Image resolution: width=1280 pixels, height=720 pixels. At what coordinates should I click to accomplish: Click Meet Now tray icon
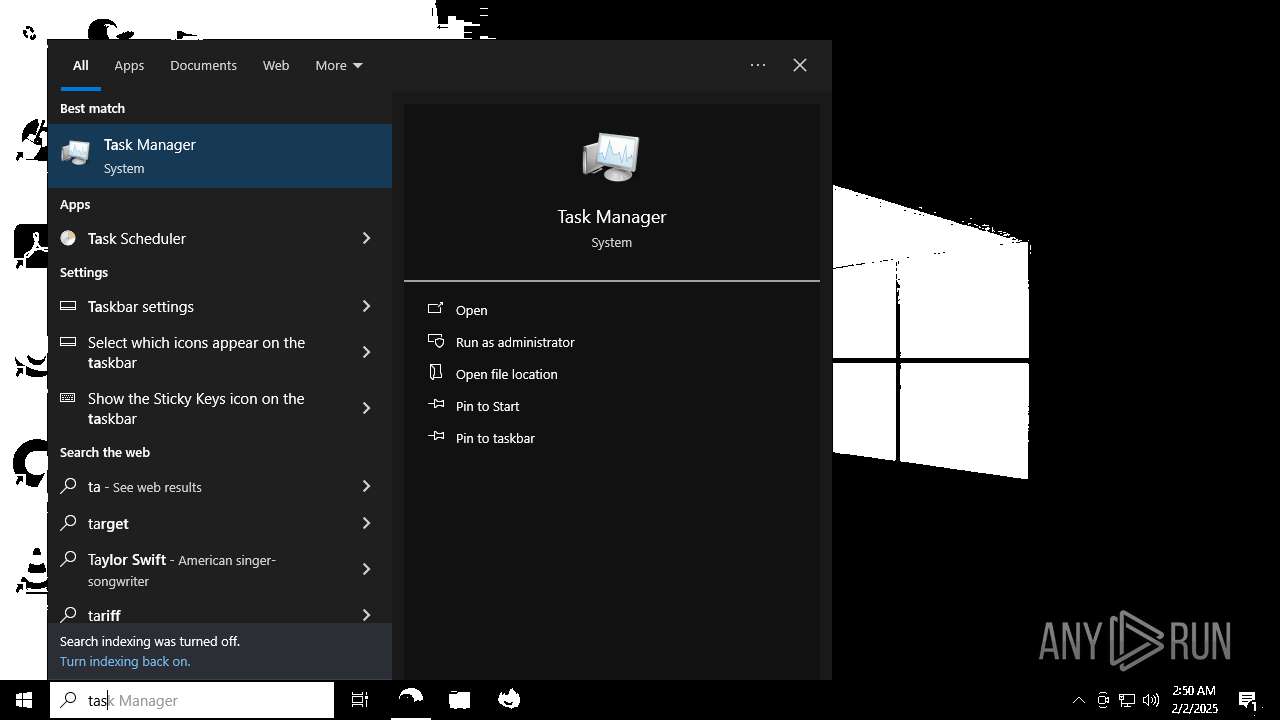(x=1103, y=700)
